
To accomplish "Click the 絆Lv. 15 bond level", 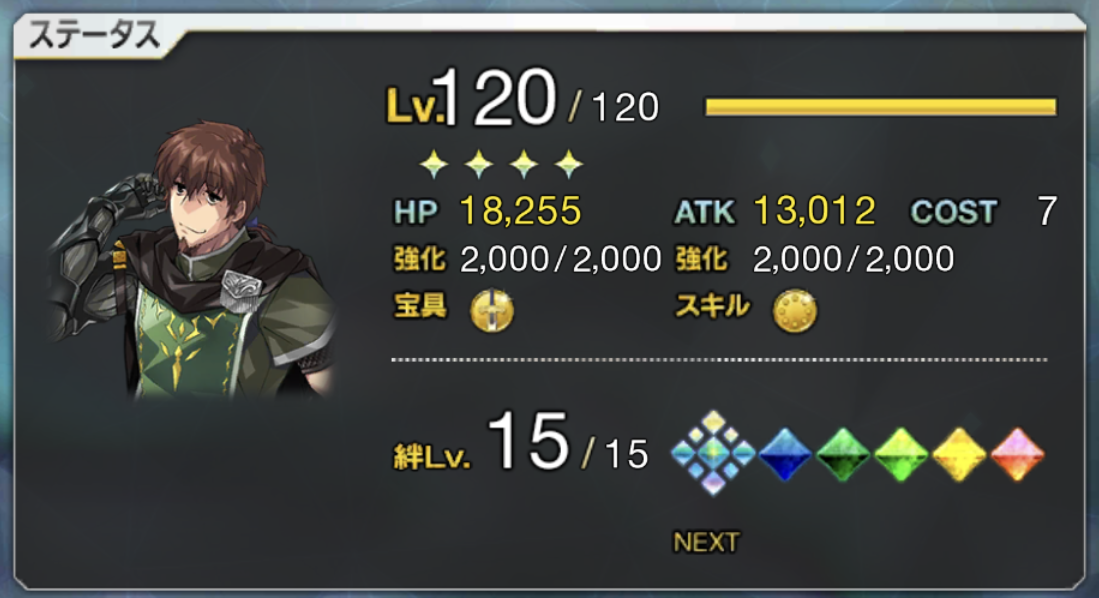I will [x=520, y=443].
